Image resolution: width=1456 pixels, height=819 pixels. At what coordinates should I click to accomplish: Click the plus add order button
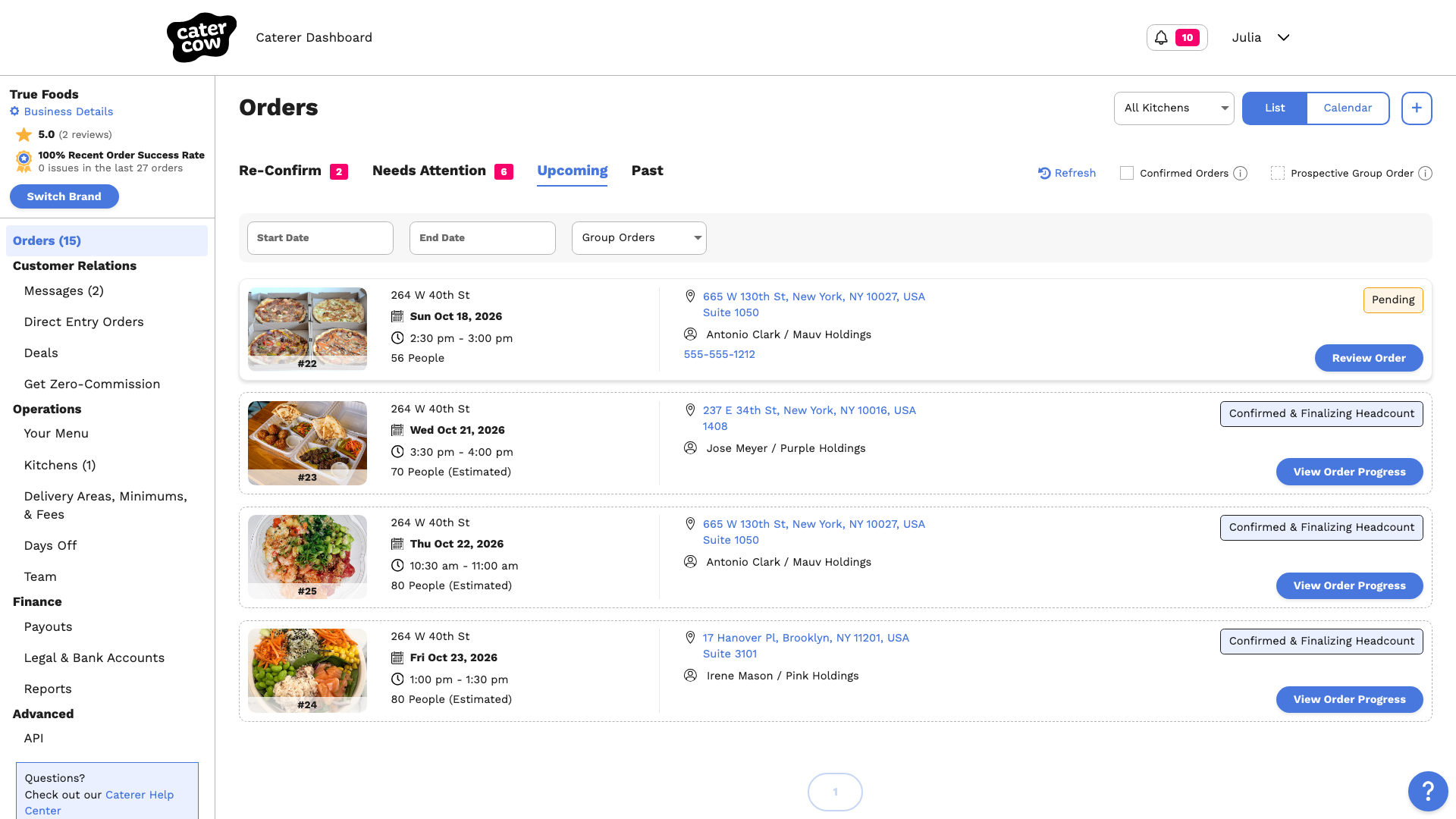coord(1417,108)
